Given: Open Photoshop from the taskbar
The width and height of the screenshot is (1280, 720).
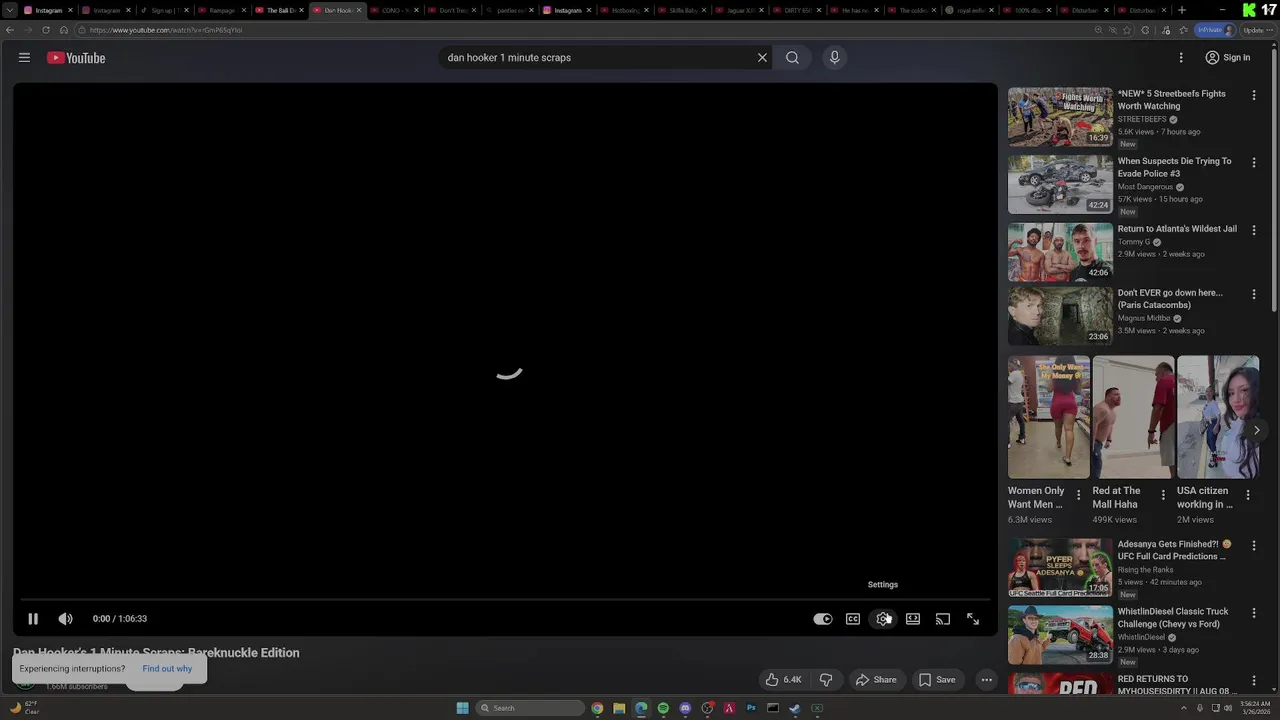Looking at the screenshot, I should (751, 708).
